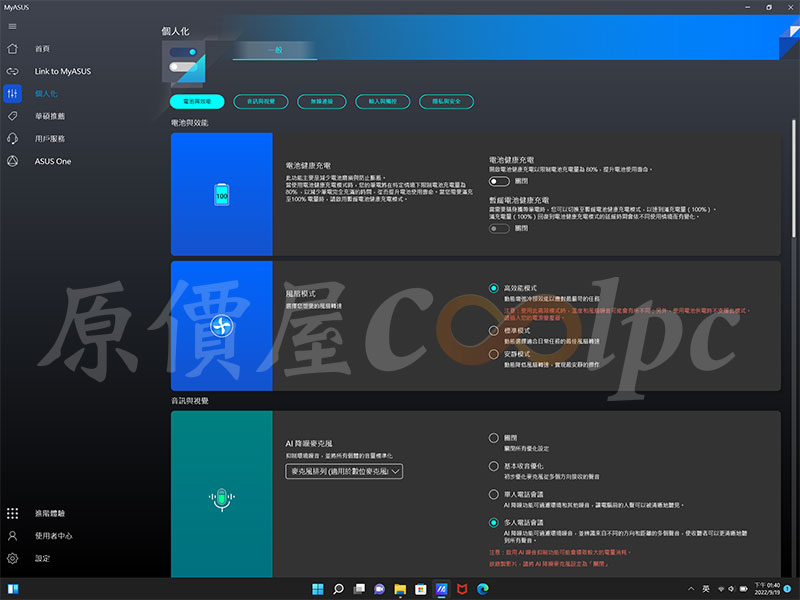
Task: Open the hamburger navigation menu
Action: [12, 27]
